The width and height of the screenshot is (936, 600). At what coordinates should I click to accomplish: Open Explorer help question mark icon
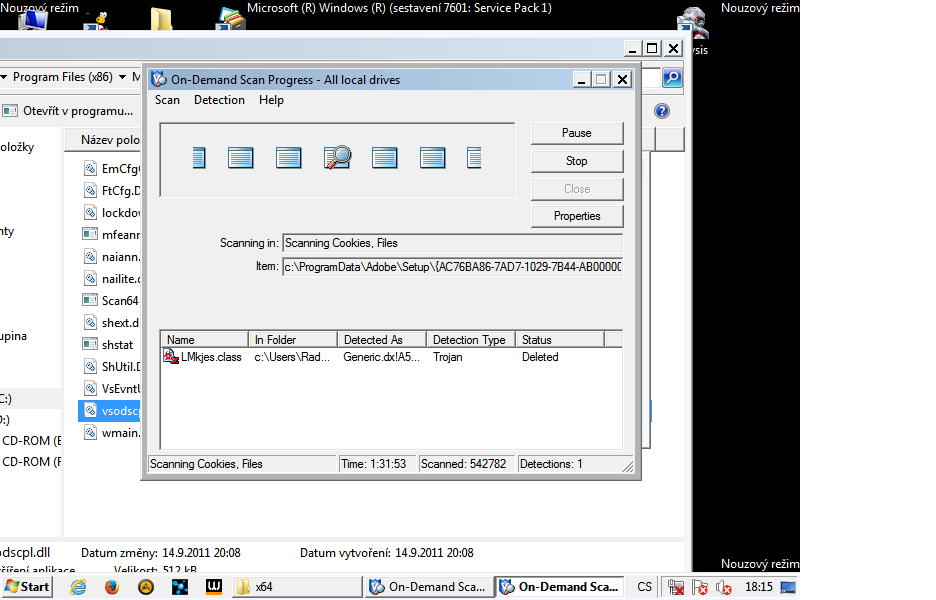pyautogui.click(x=661, y=111)
